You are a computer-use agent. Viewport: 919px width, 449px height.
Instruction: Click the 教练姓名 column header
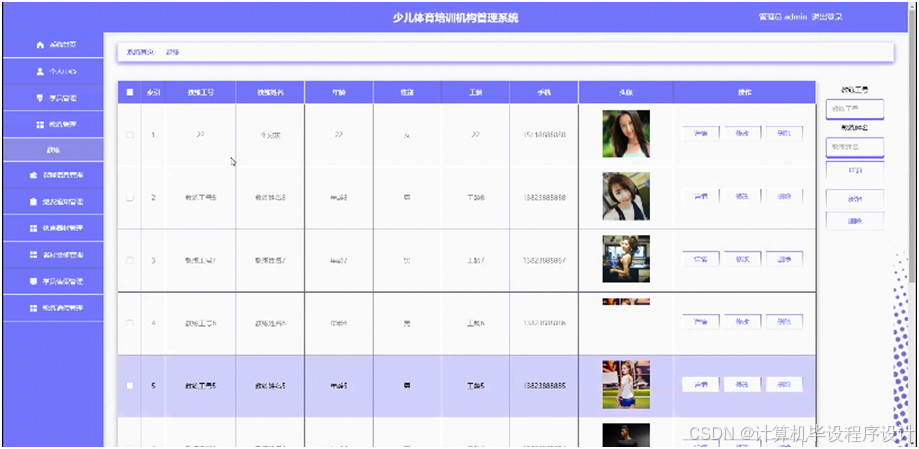(x=270, y=92)
